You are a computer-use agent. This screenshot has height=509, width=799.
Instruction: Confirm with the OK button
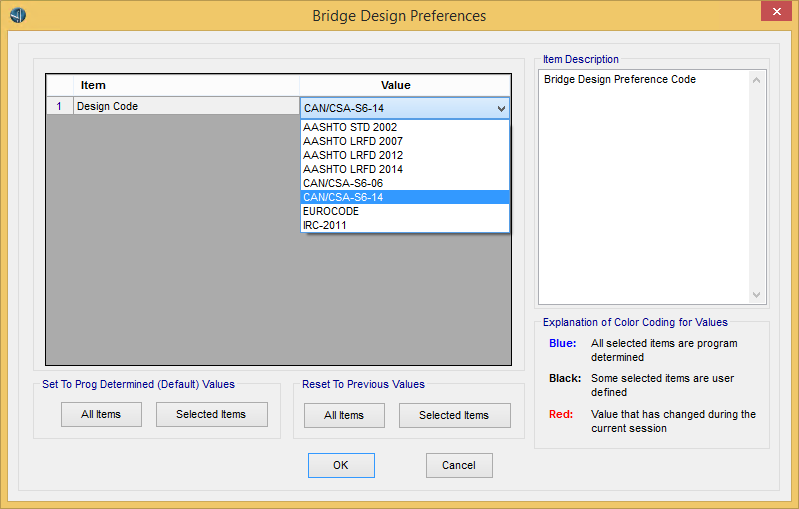(341, 465)
